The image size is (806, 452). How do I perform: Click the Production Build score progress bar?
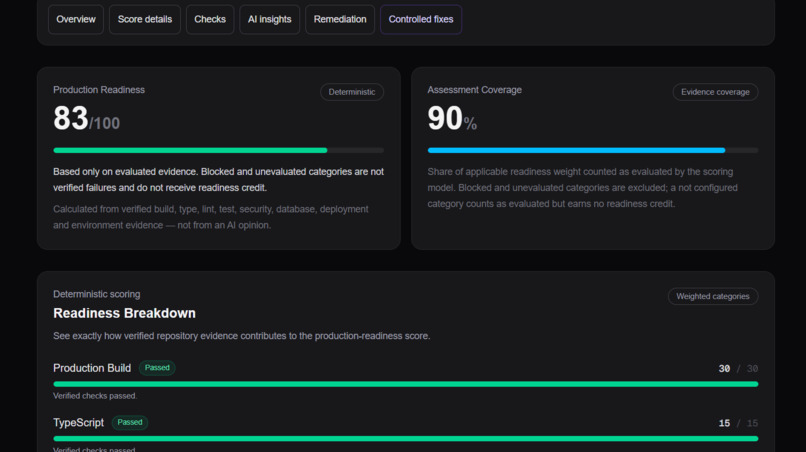tap(406, 384)
